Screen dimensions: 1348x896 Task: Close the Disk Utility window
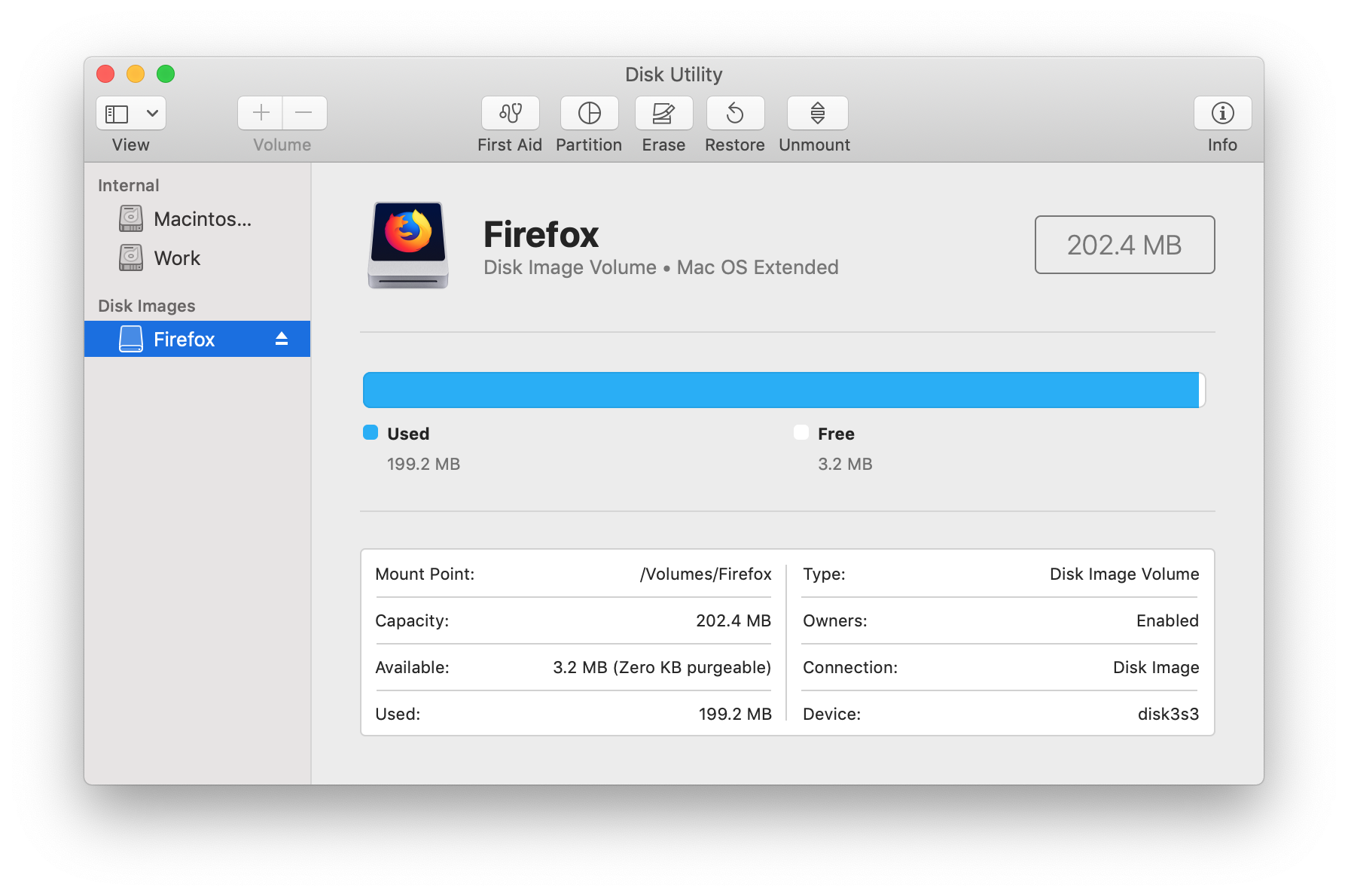coord(105,74)
